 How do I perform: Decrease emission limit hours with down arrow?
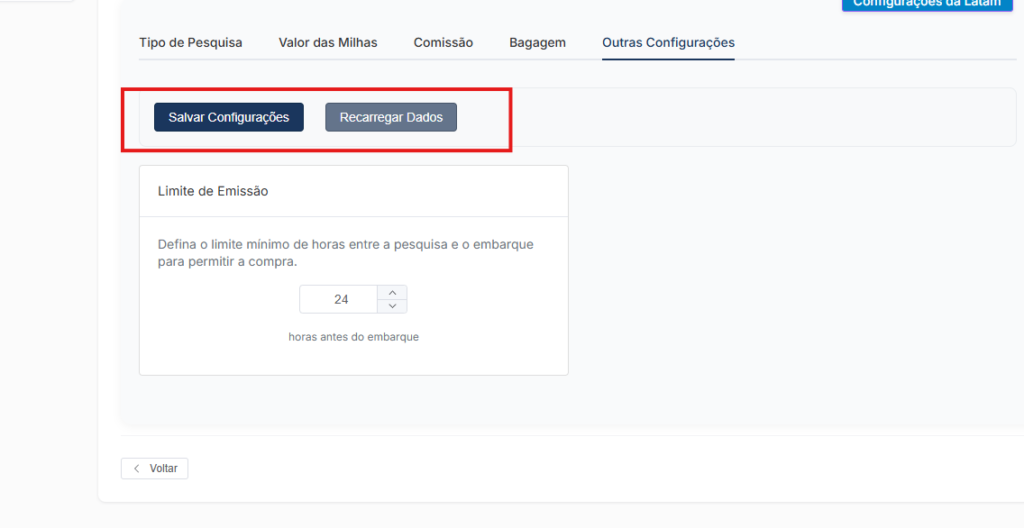[392, 306]
